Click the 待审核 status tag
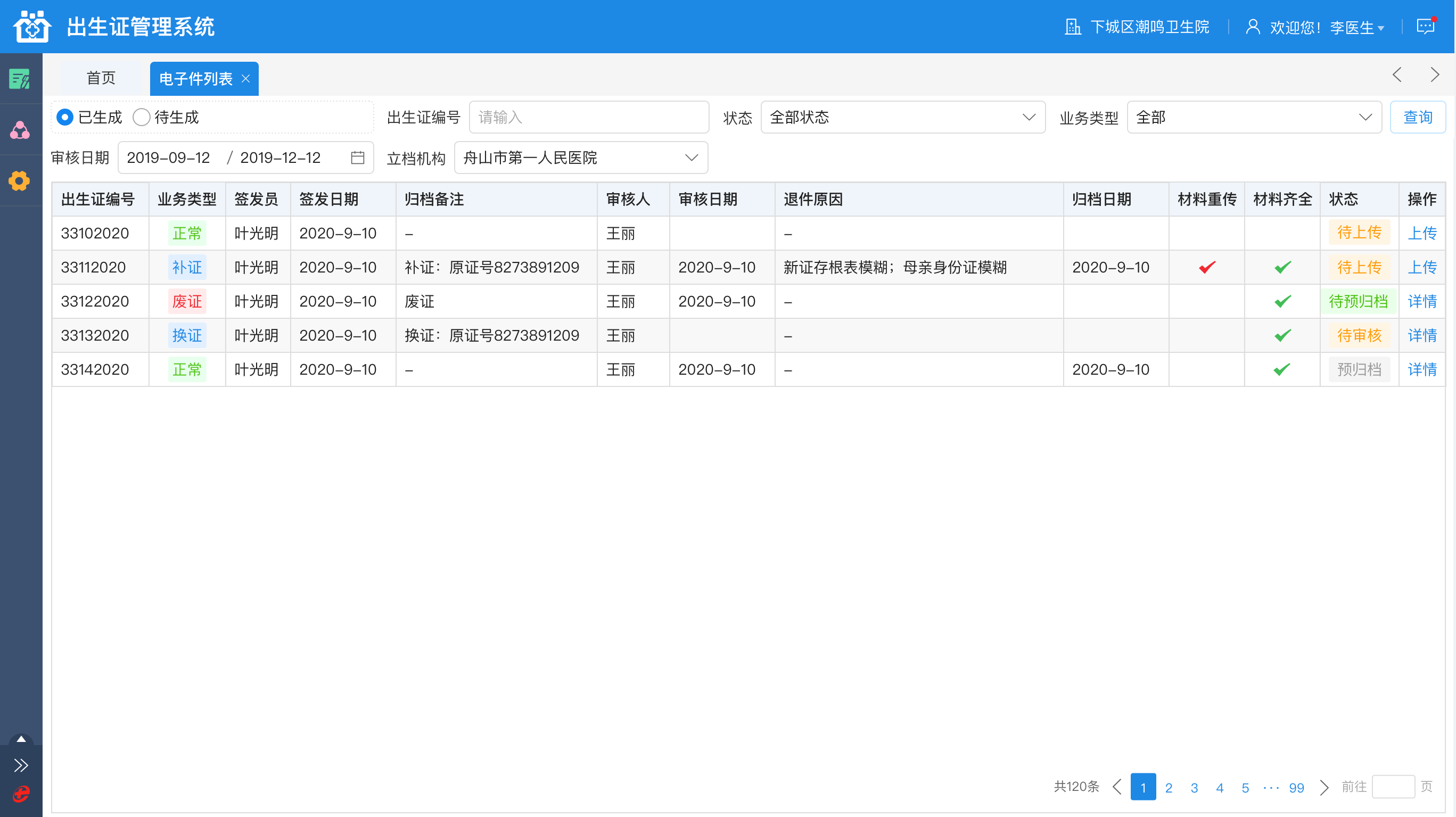Image resolution: width=1456 pixels, height=817 pixels. 1359,336
